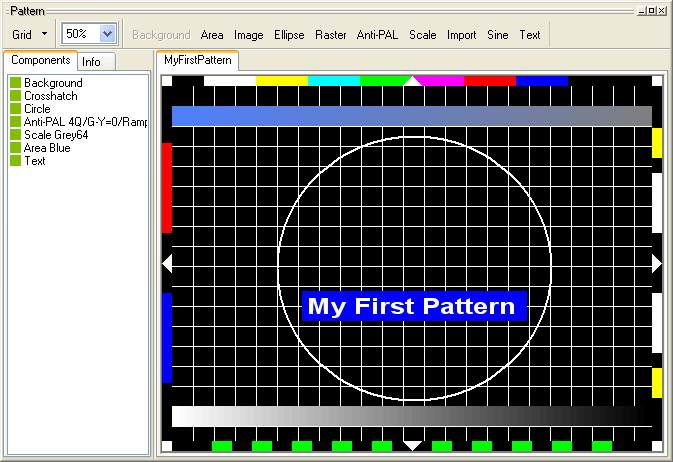The height and width of the screenshot is (462, 673).
Task: Click the Area Blue component icon
Action: point(16,148)
